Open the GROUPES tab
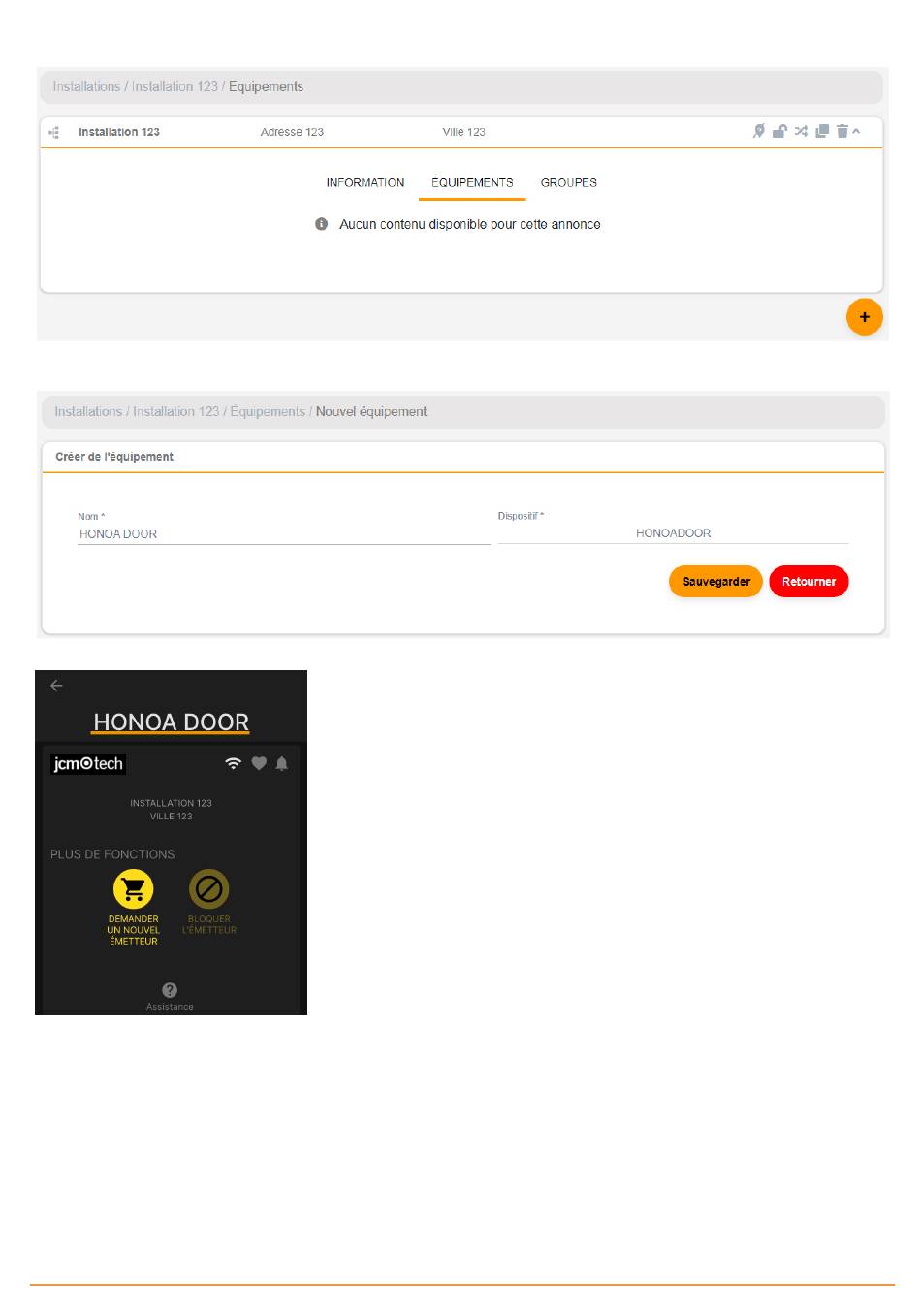 point(569,182)
